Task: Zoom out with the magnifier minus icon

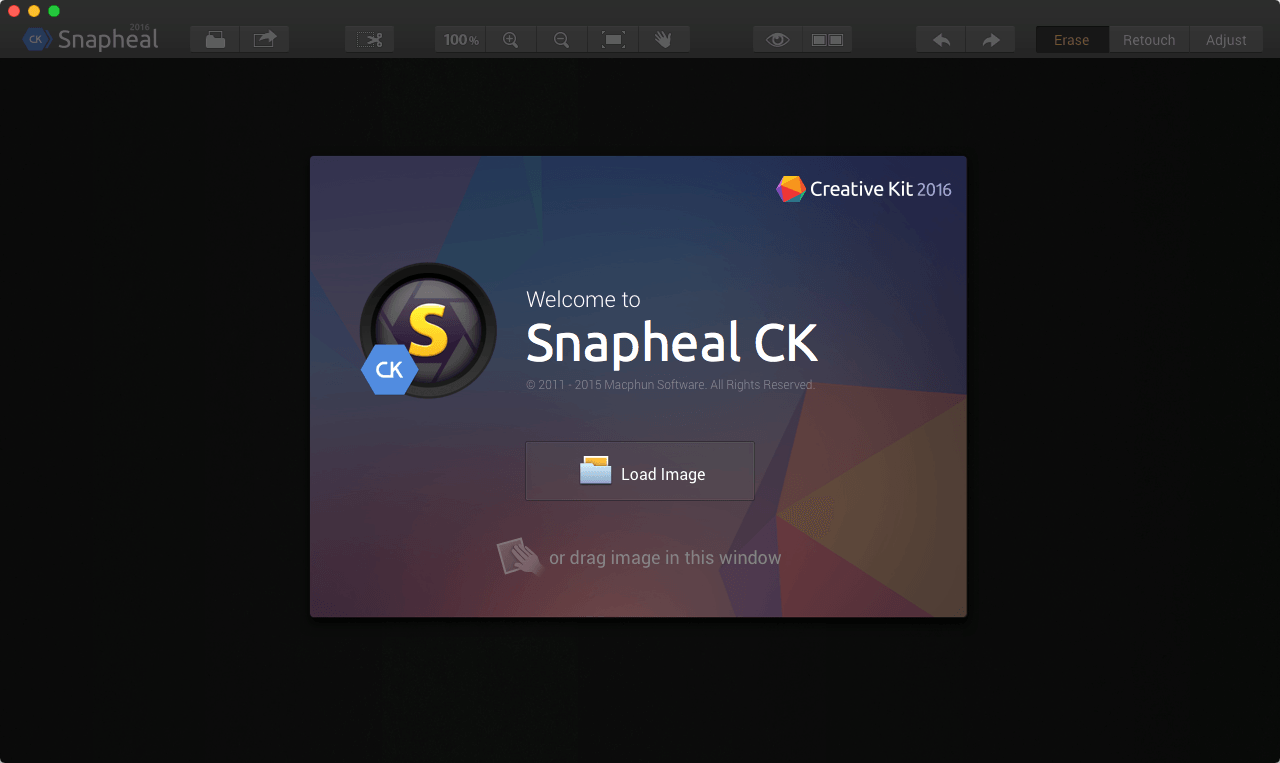Action: click(x=562, y=40)
